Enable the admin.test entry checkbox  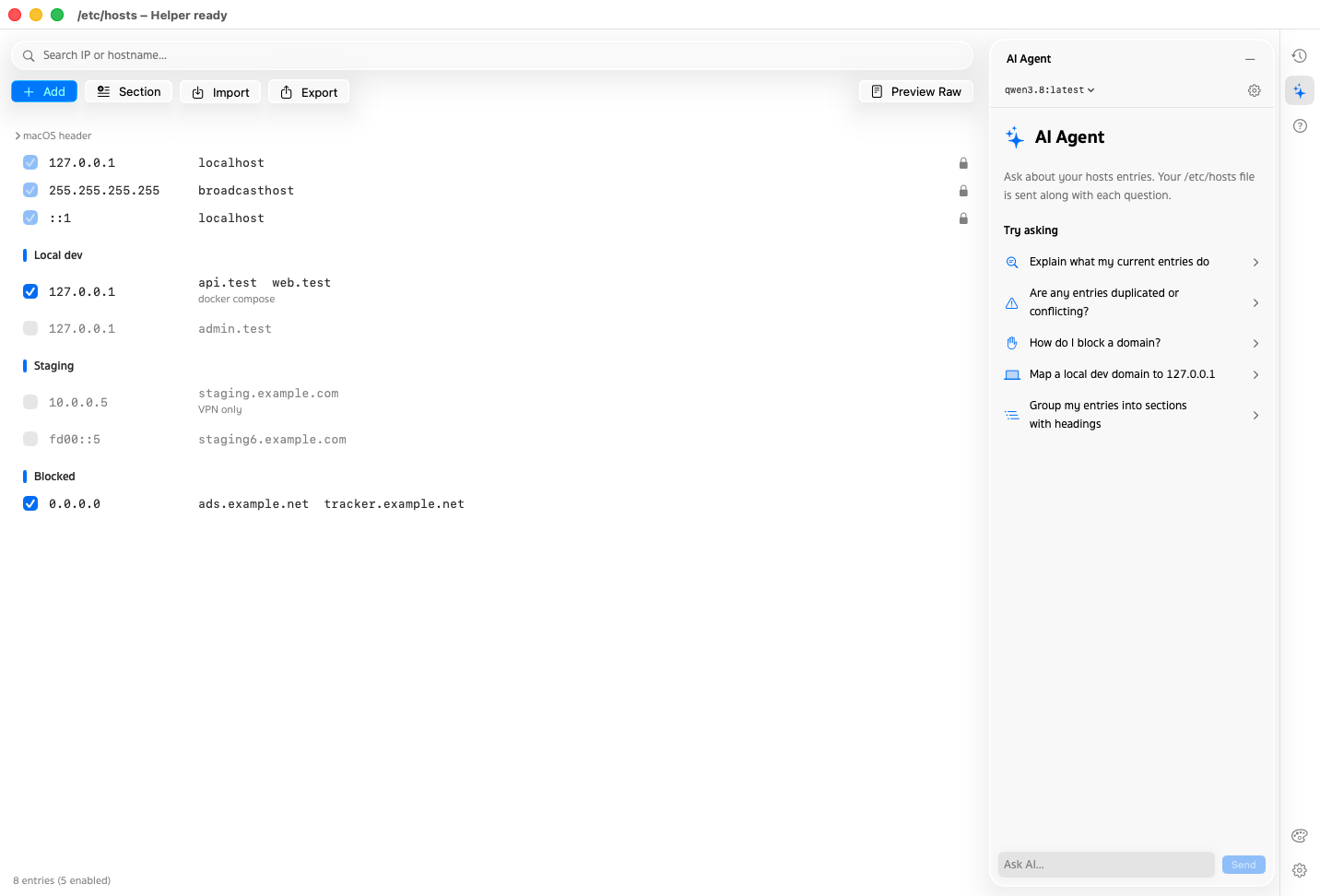click(x=30, y=328)
